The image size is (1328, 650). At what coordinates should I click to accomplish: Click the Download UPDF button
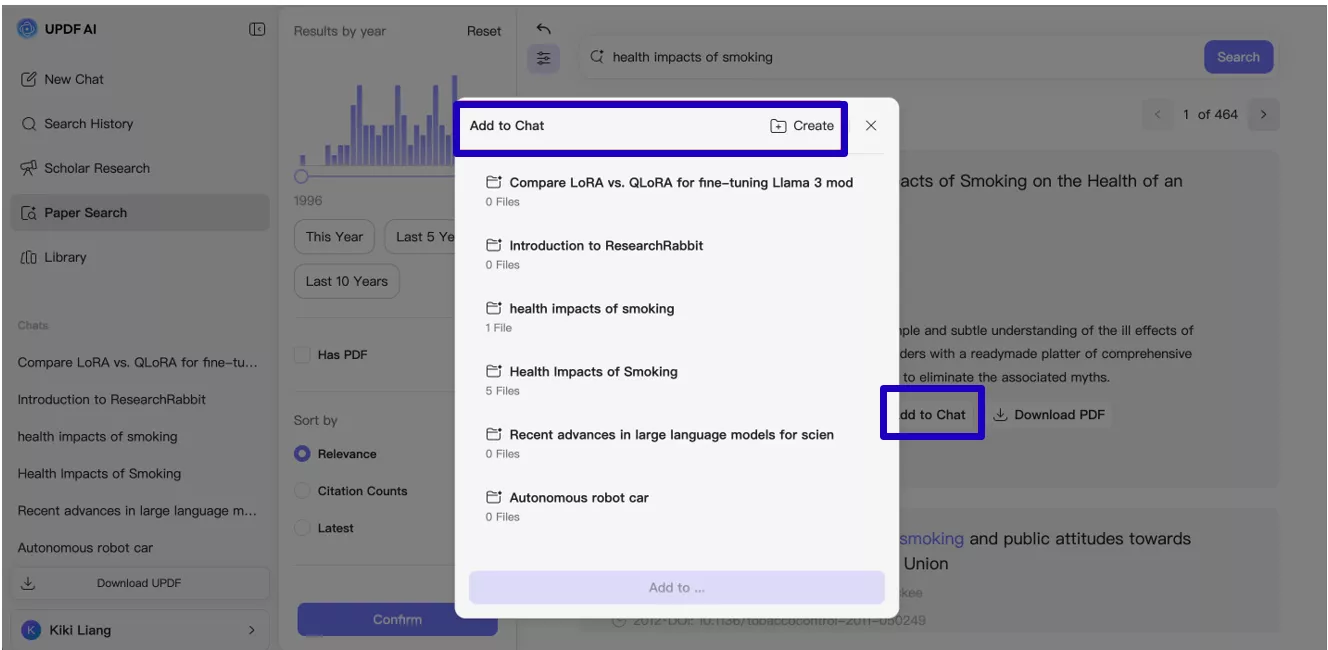[139, 583]
